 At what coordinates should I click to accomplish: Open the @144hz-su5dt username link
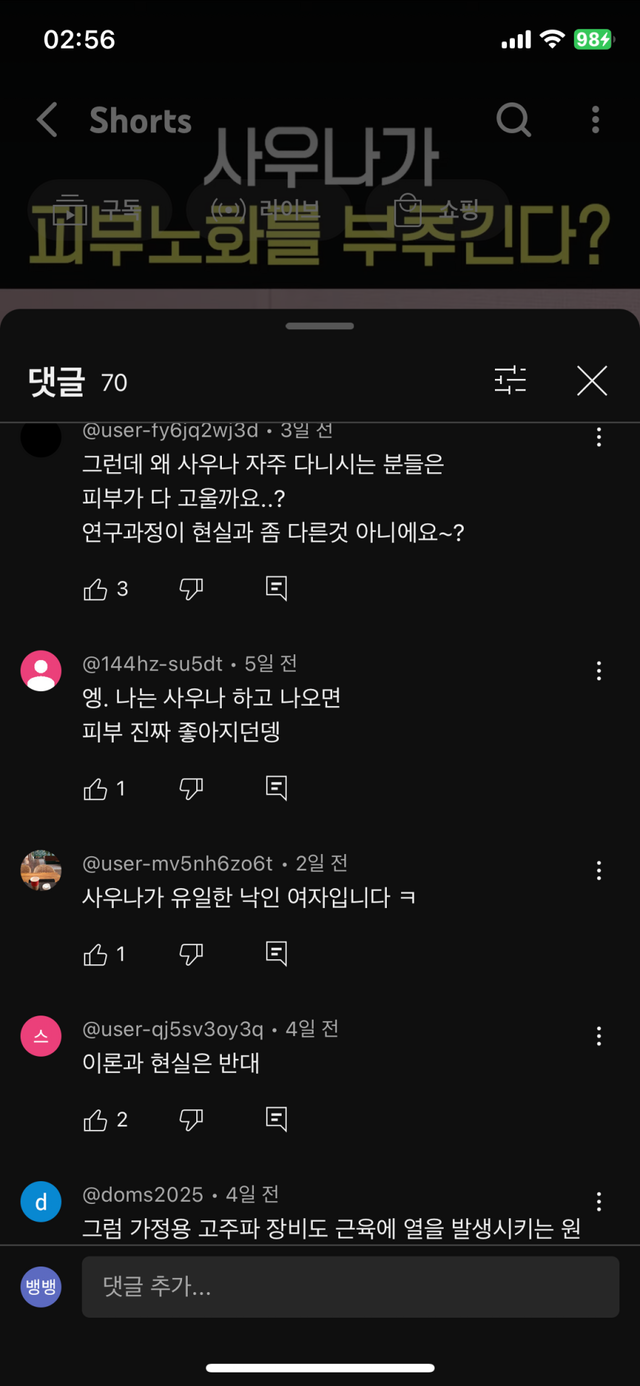click(152, 664)
